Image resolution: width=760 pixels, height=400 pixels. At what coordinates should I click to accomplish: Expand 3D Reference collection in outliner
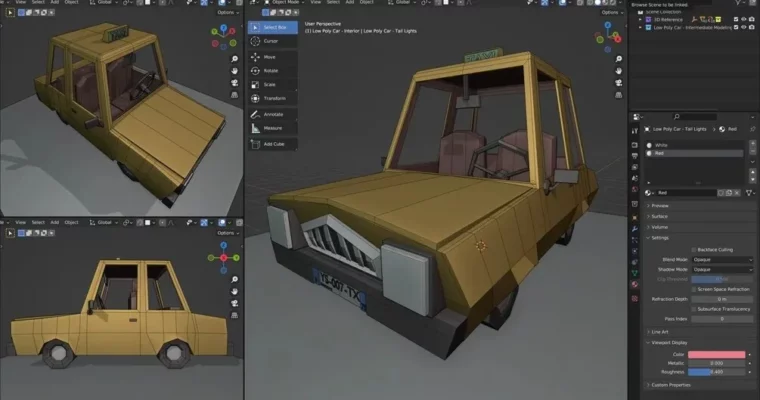[641, 20]
